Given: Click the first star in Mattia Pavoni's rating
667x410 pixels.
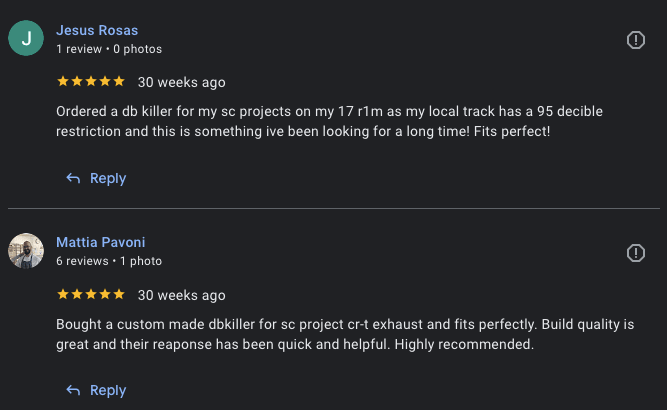Looking at the screenshot, I should pos(63,294).
